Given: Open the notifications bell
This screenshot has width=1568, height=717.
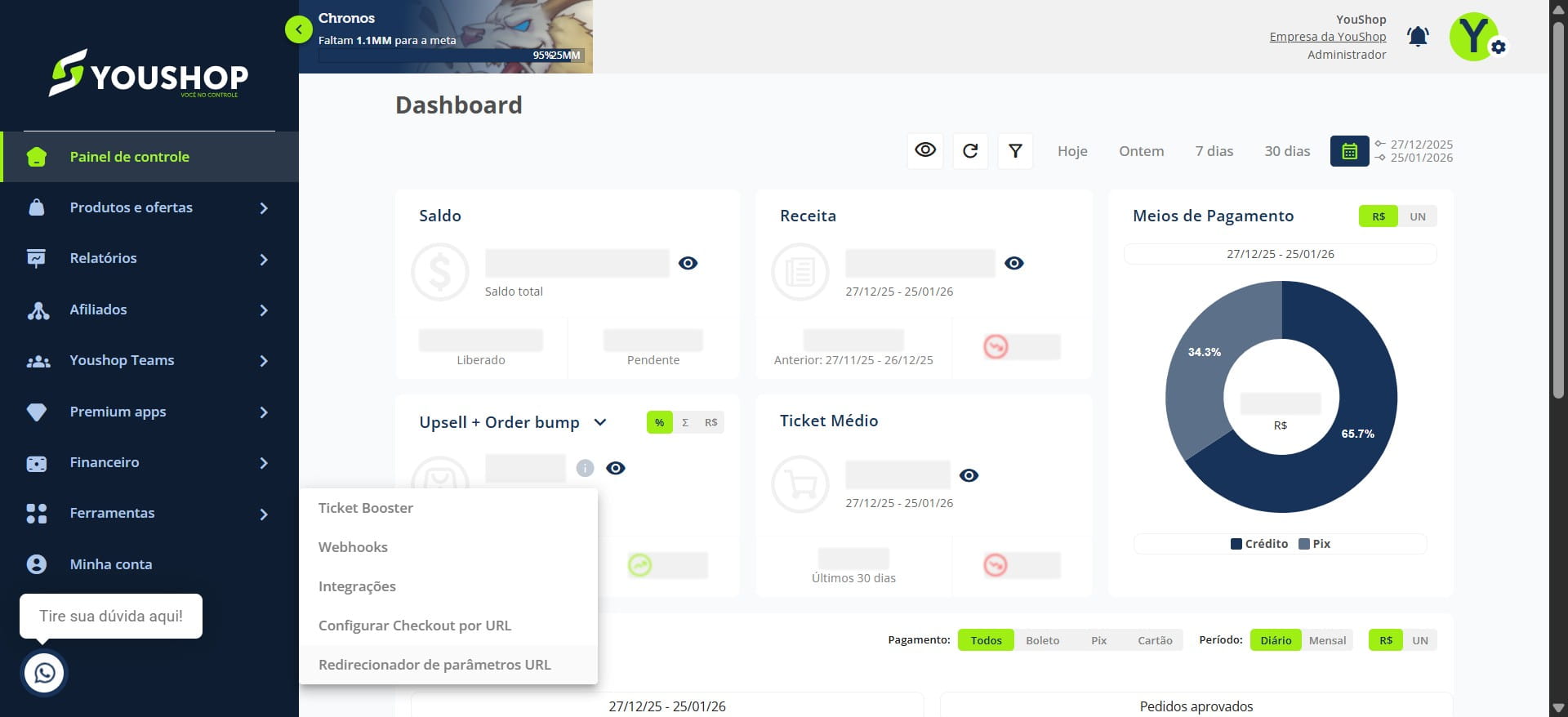Looking at the screenshot, I should tap(1418, 37).
